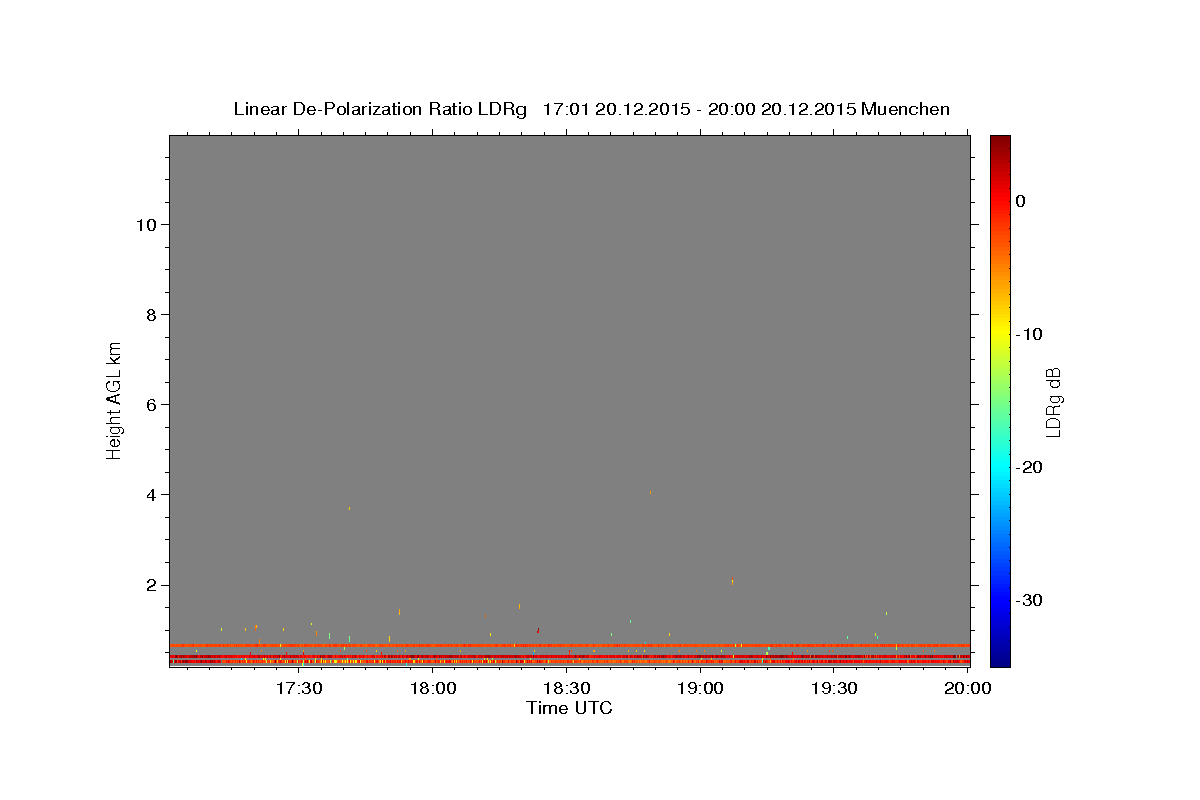The image size is (1200, 800).
Task: Click the date text '20:00 20.12.2015 Muenchen'
Action: (x=829, y=109)
